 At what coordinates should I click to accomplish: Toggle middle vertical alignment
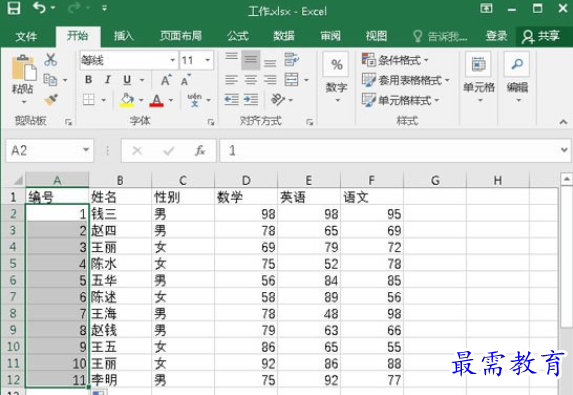251,60
